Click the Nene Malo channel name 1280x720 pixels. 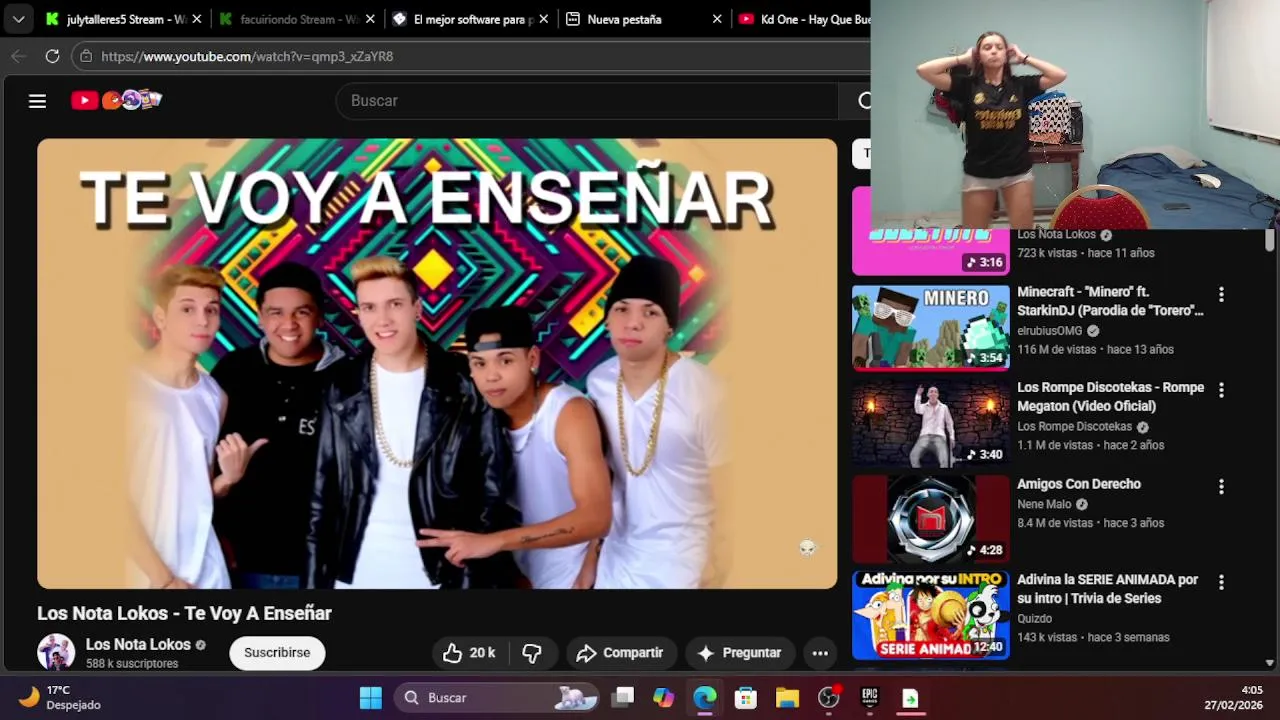tap(1044, 505)
